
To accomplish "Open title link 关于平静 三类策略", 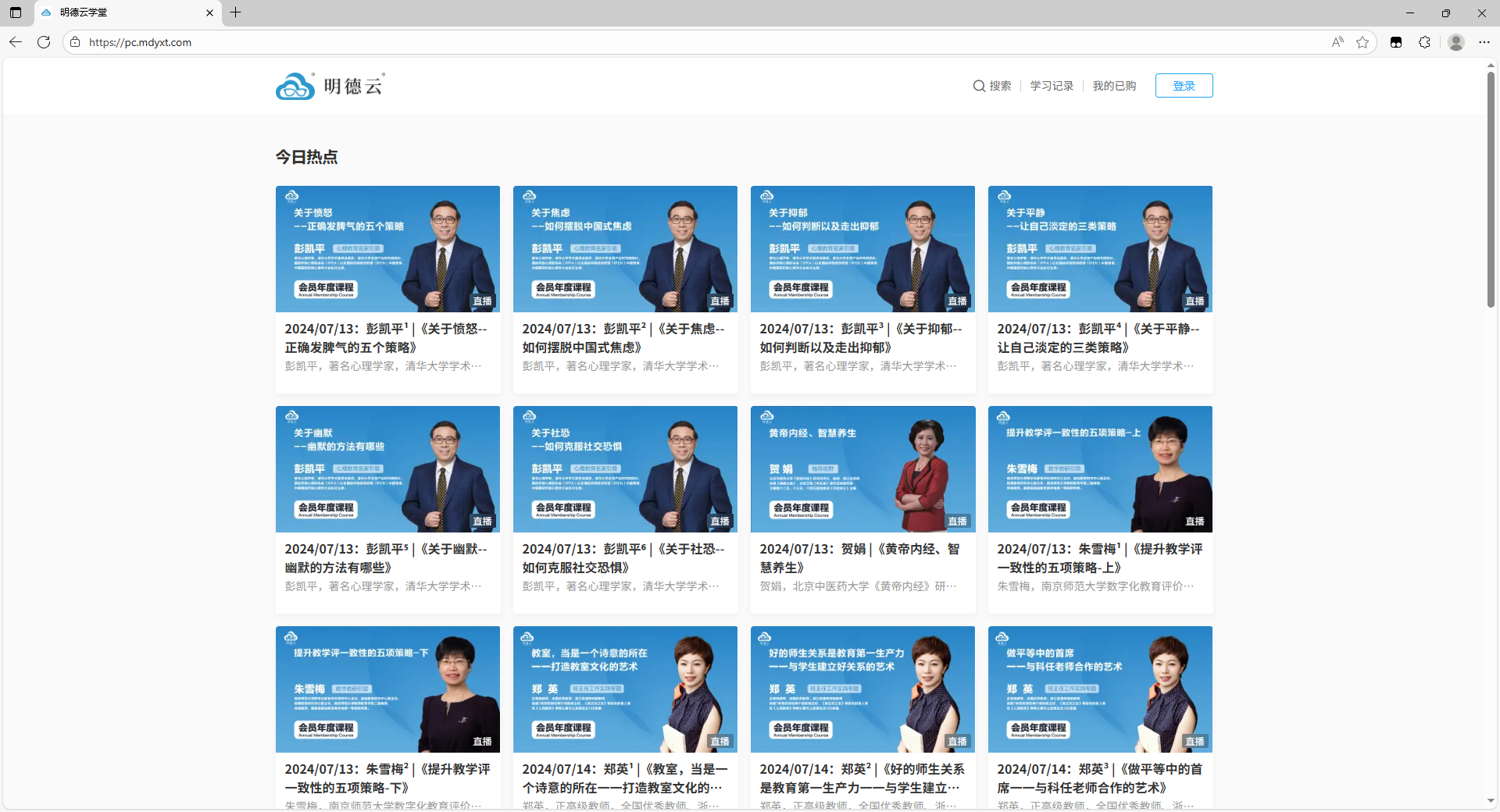I will (1098, 338).
